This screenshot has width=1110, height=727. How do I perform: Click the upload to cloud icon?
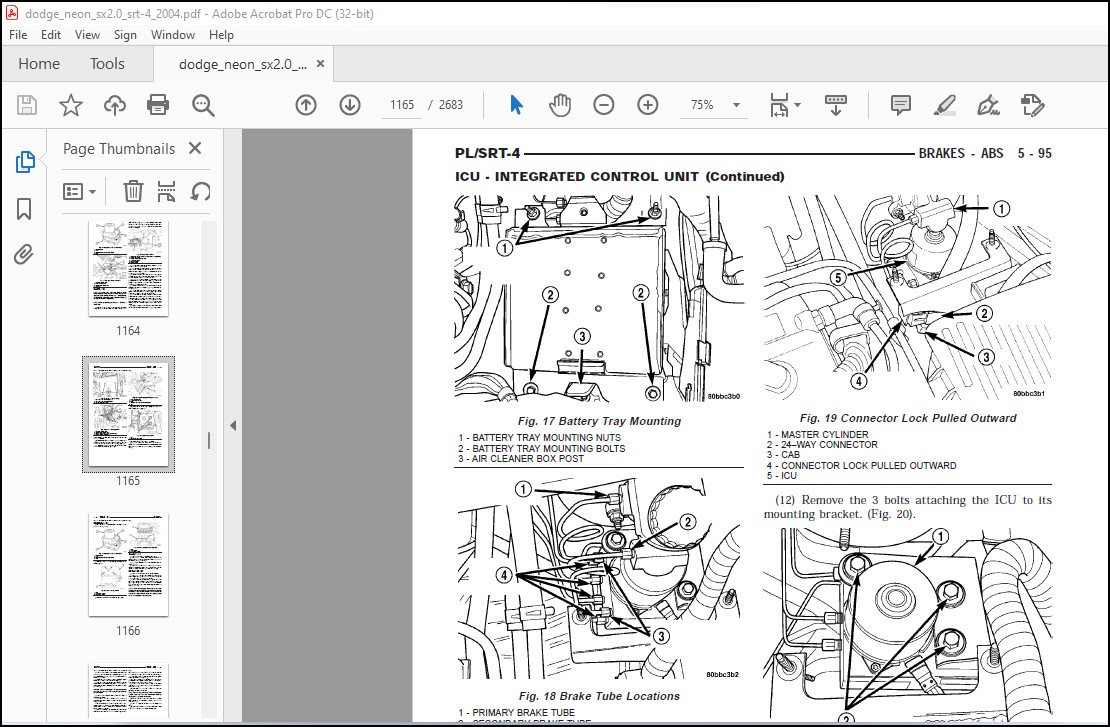click(115, 105)
